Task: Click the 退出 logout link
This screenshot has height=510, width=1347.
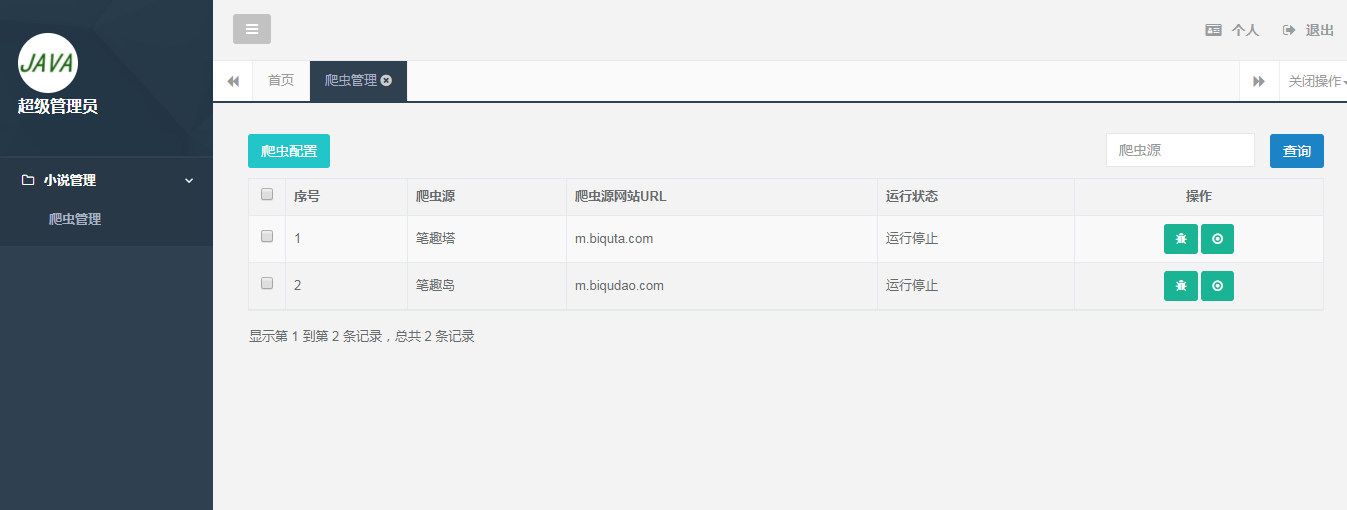Action: 1308,30
